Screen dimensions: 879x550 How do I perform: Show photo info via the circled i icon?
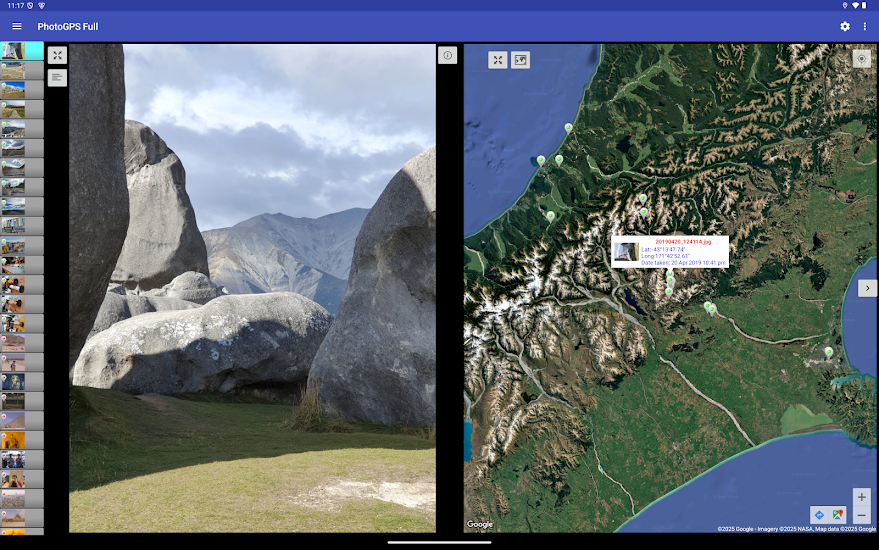point(447,55)
